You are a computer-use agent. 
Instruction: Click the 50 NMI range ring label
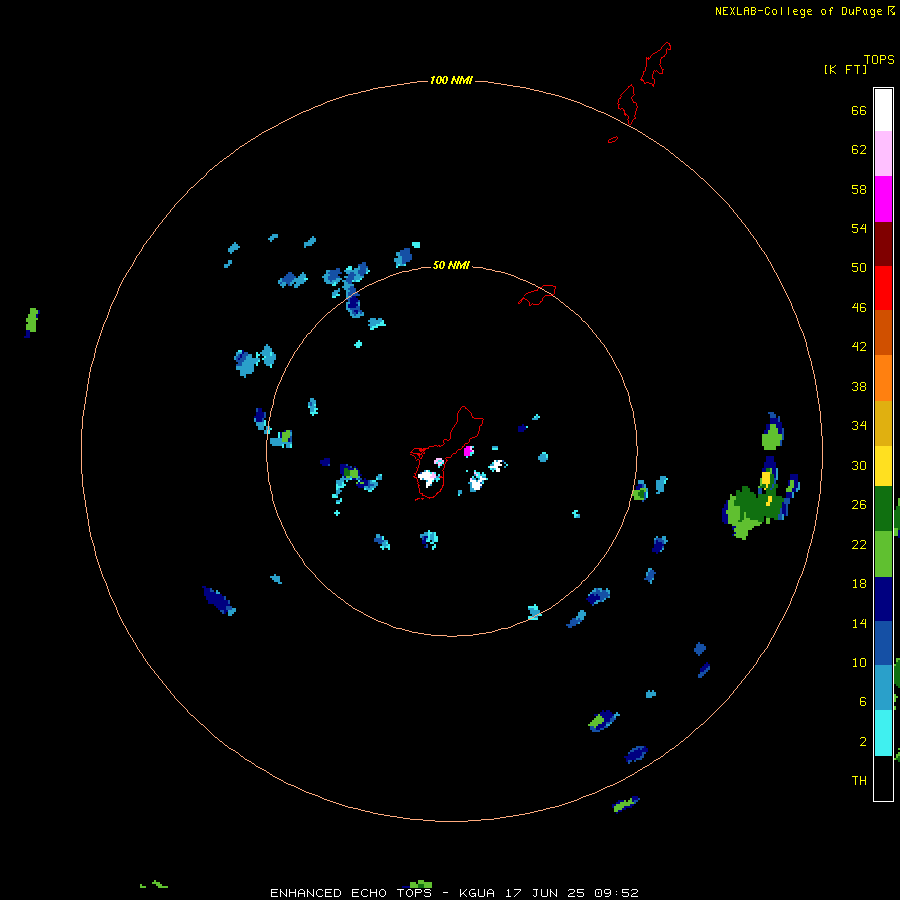(x=451, y=265)
